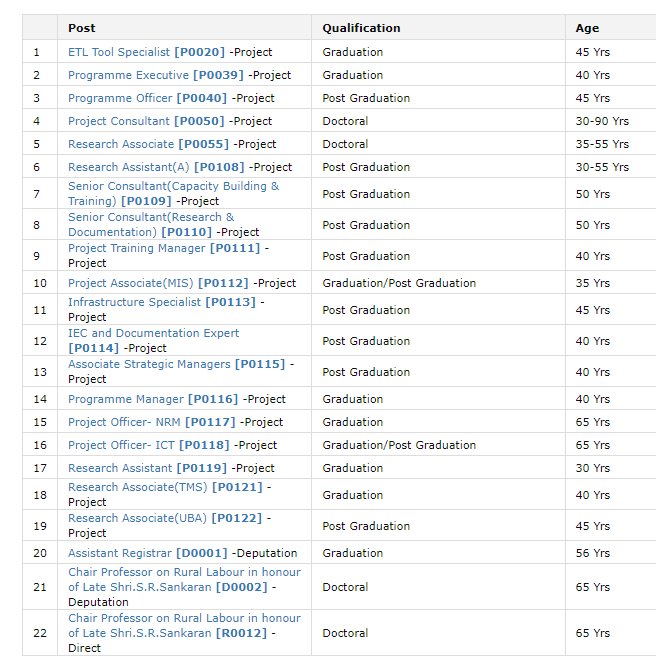Open ETL Tool Specialist [P0020] post link
Screen dimensions: 656x667
(146, 52)
